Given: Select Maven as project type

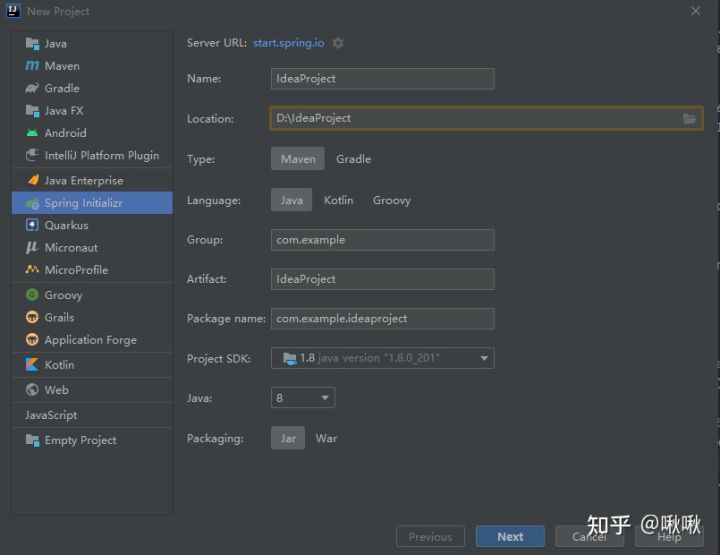Looking at the screenshot, I should tap(298, 159).
